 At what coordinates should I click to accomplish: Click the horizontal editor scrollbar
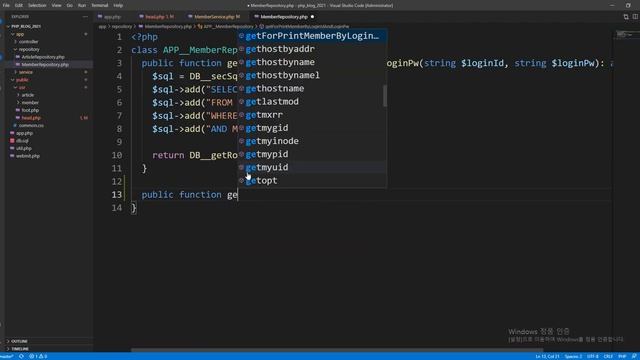pyautogui.click(x=337, y=350)
